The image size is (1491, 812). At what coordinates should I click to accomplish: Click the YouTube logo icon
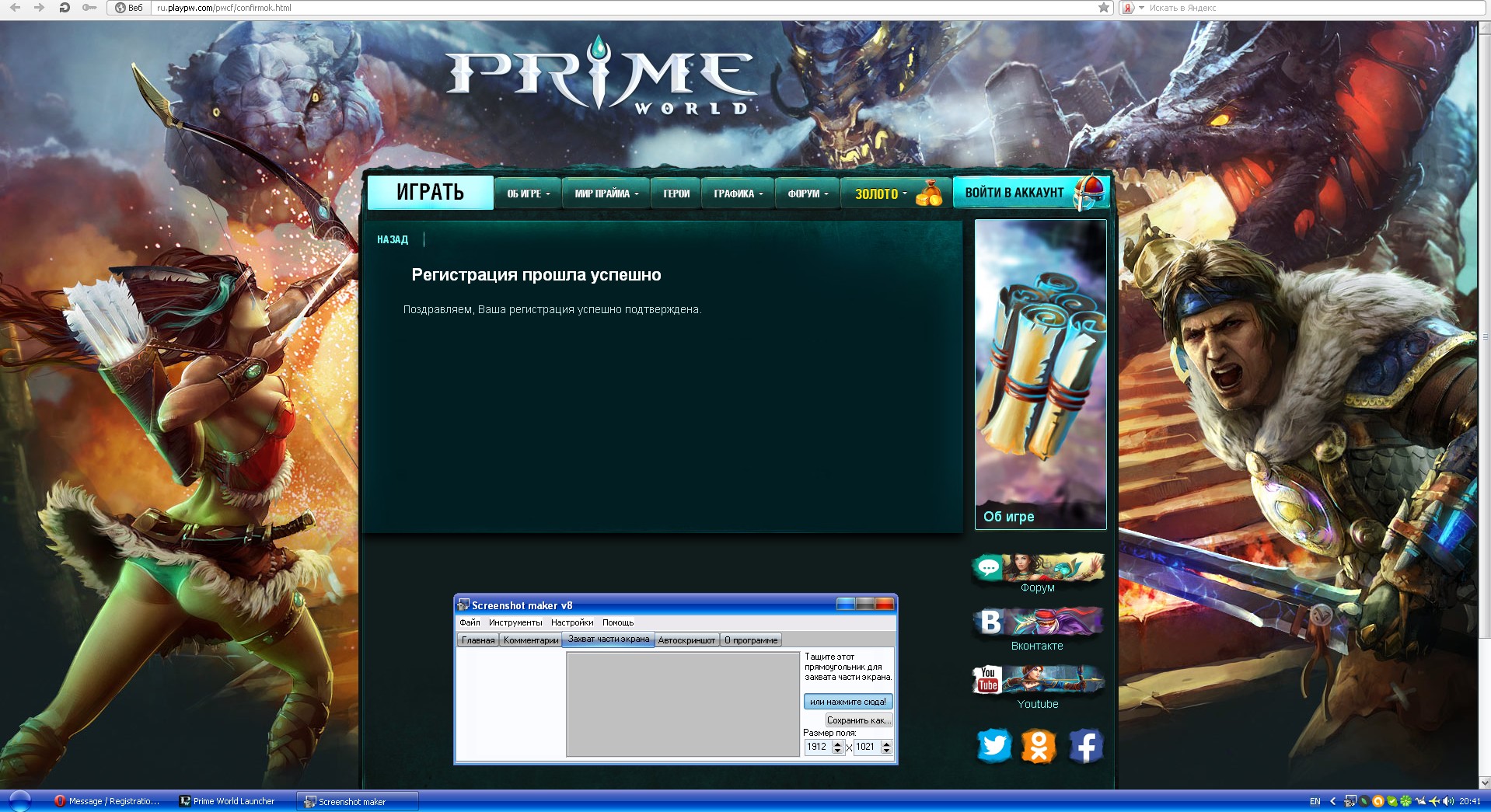987,679
